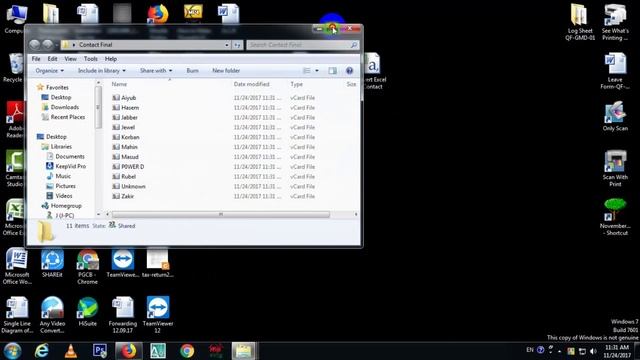Open Chrome from the taskbar

187,351
